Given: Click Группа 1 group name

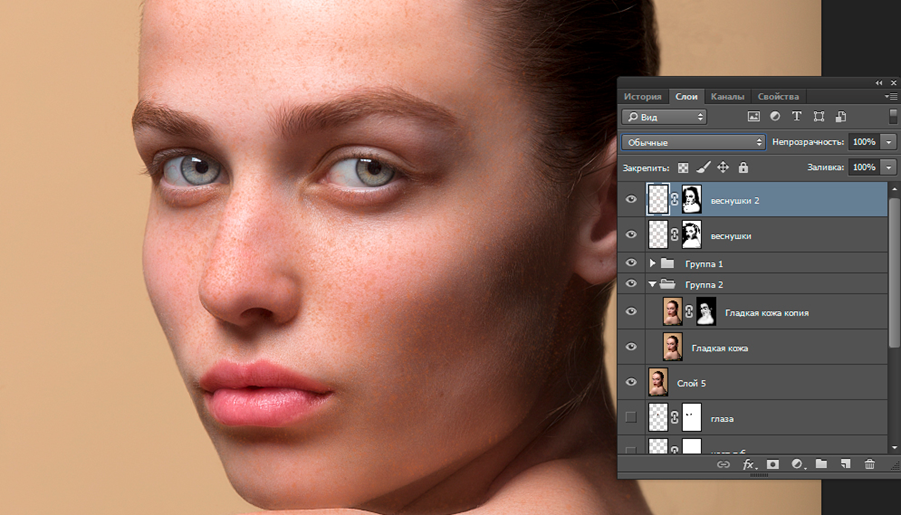Looking at the screenshot, I should pos(704,264).
